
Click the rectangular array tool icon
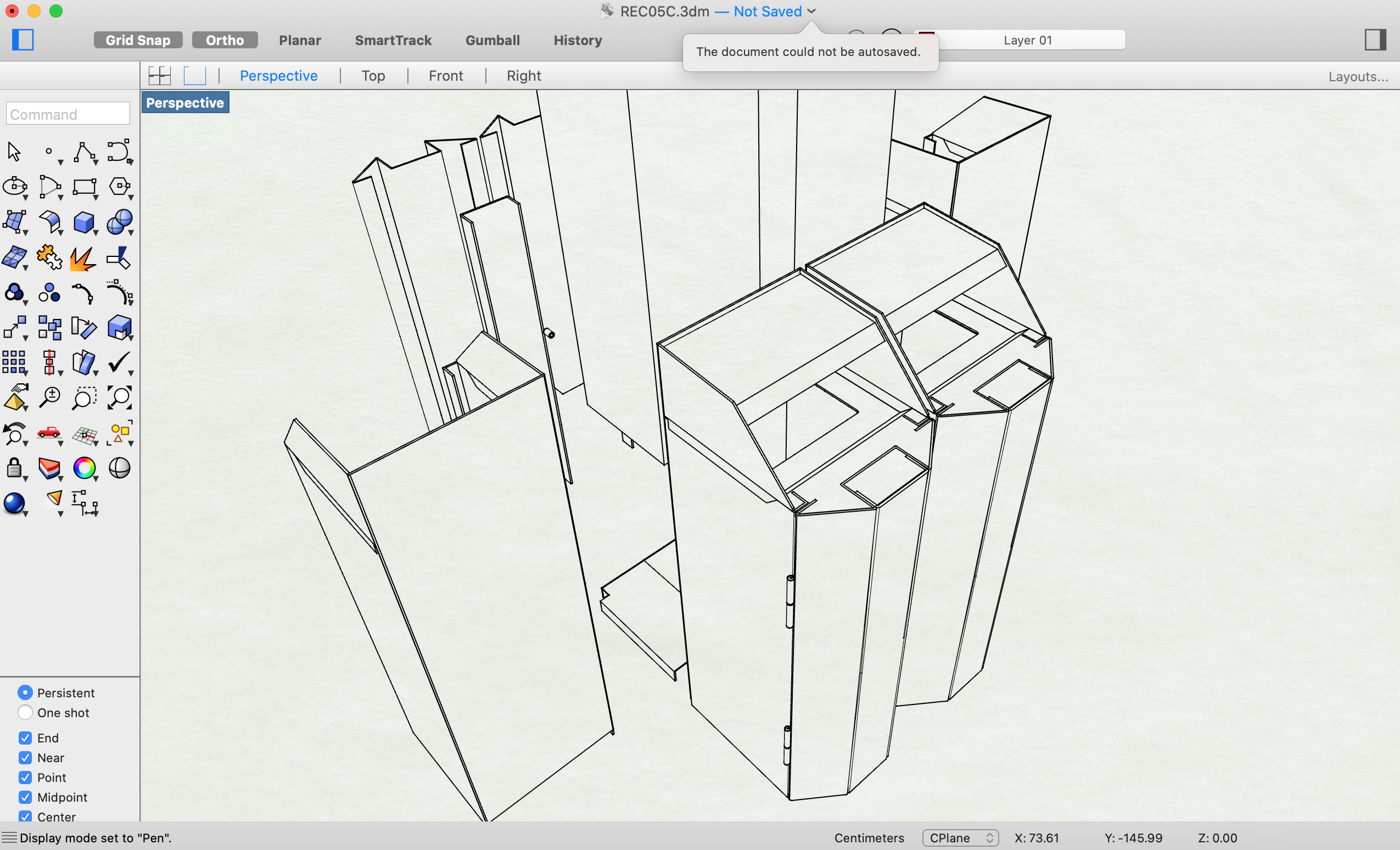point(14,362)
